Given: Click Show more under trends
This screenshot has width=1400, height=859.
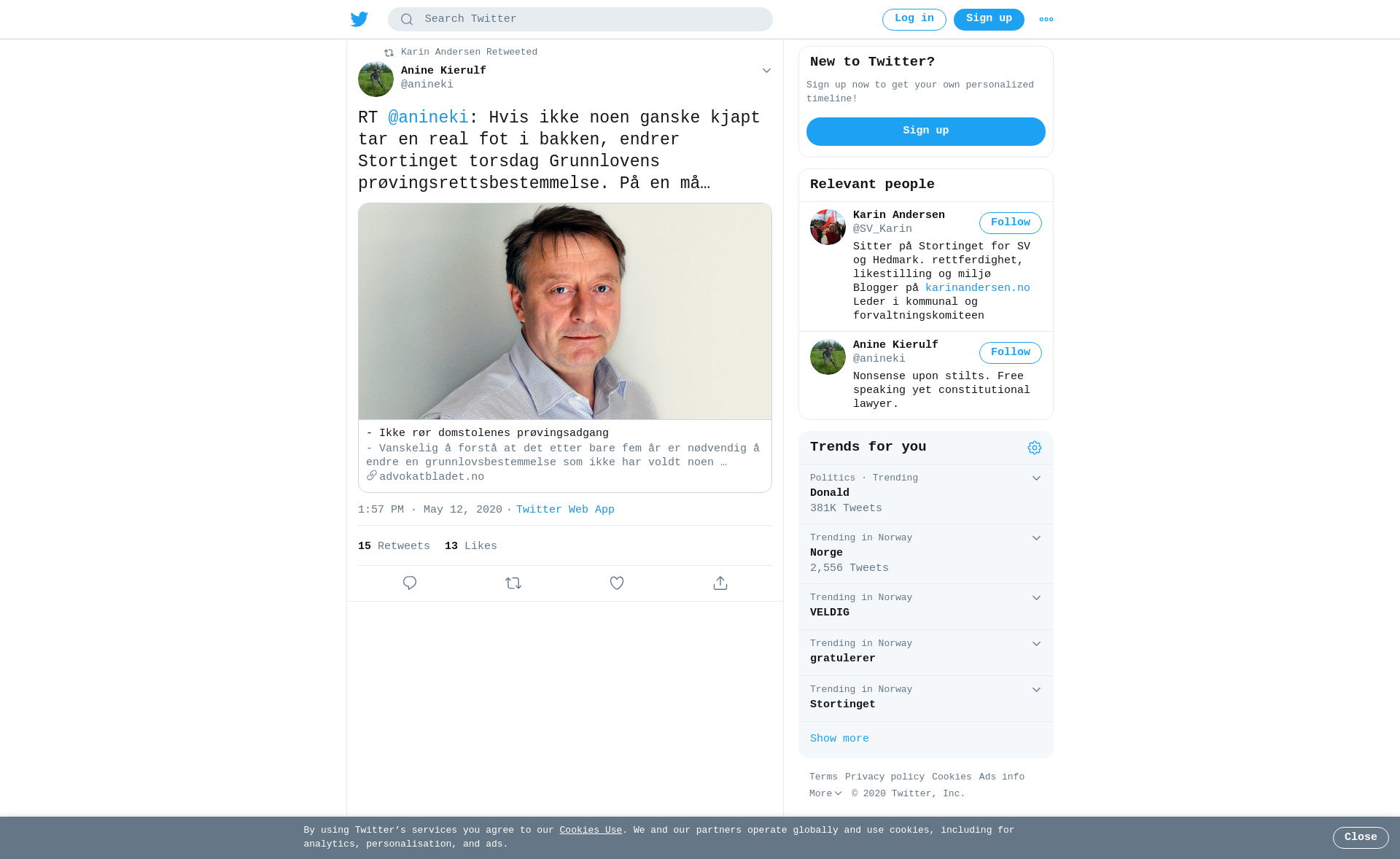Looking at the screenshot, I should (839, 739).
